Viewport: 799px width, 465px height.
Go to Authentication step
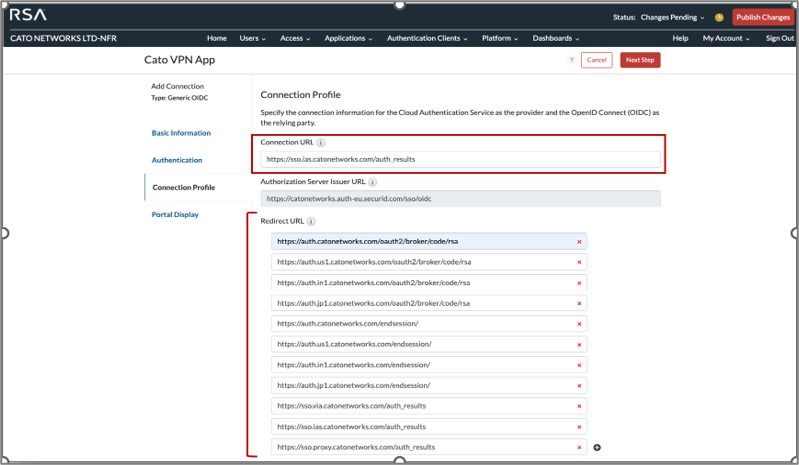pyautogui.click(x=177, y=160)
